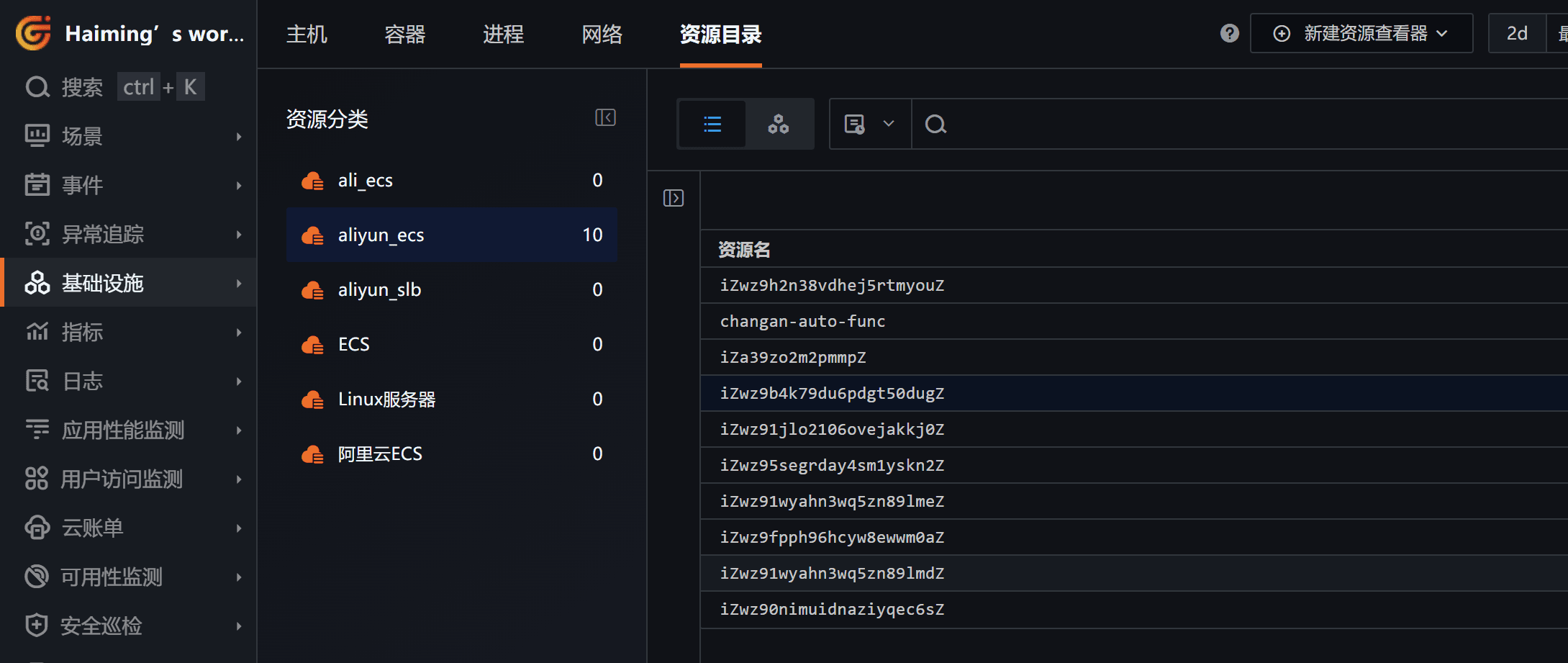Switch to honeycomb grouped view
Image resolution: width=1568 pixels, height=663 pixels.
[x=778, y=125]
